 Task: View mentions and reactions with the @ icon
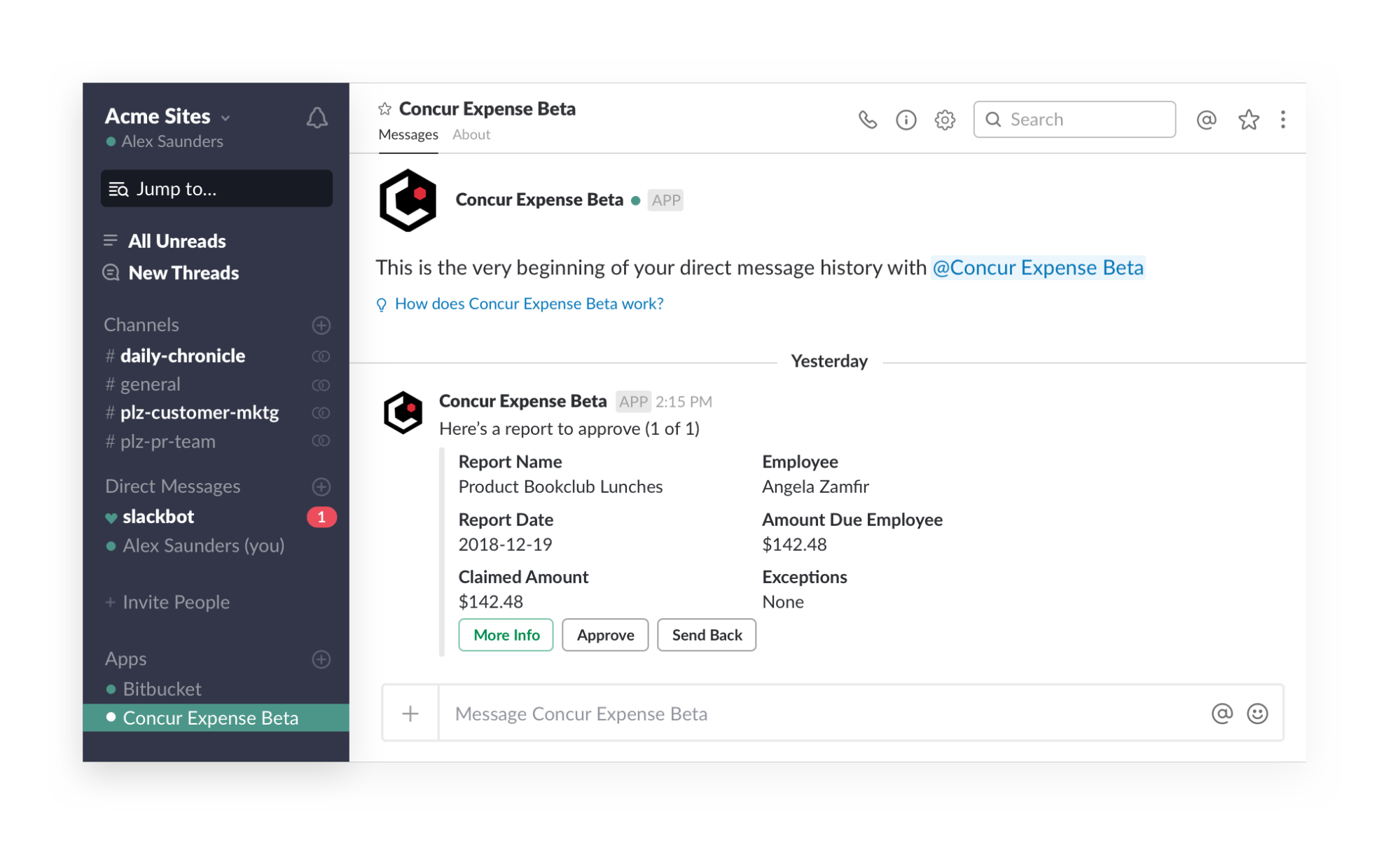1206,120
